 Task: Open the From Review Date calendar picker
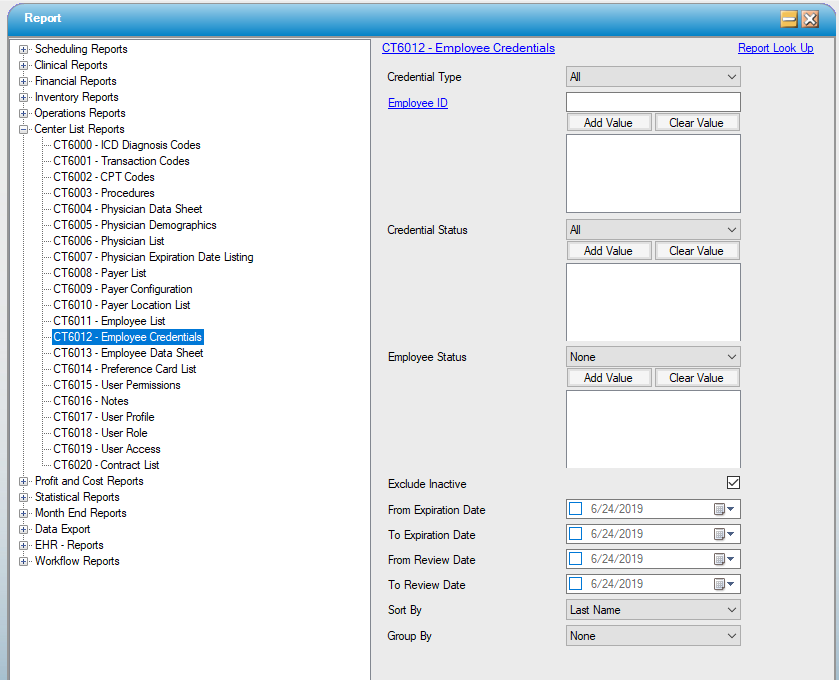[x=724, y=559]
